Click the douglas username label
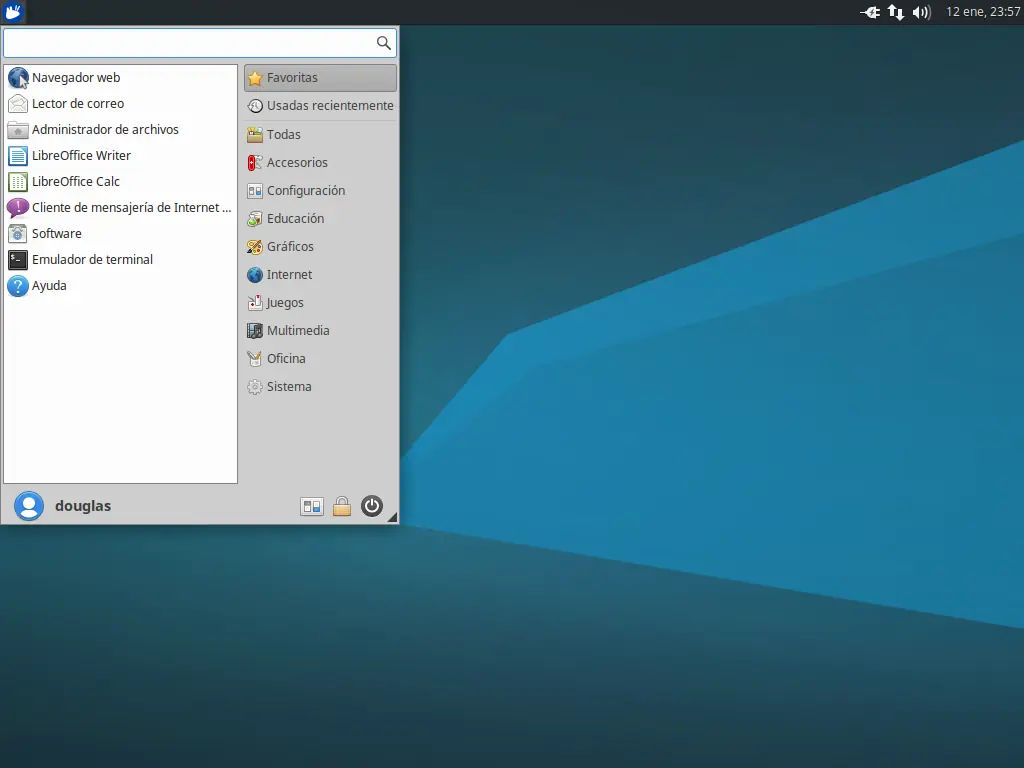 [83, 506]
